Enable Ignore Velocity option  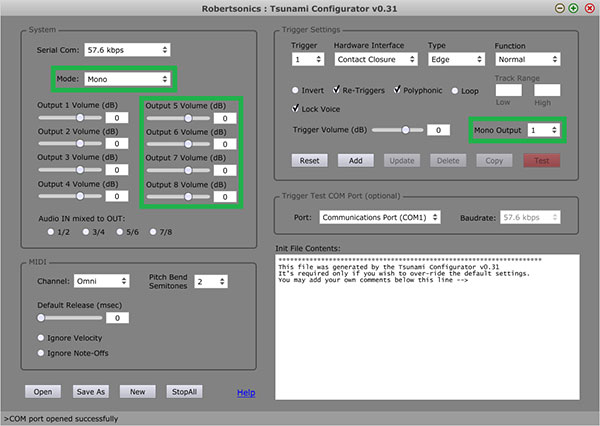pos(41,338)
